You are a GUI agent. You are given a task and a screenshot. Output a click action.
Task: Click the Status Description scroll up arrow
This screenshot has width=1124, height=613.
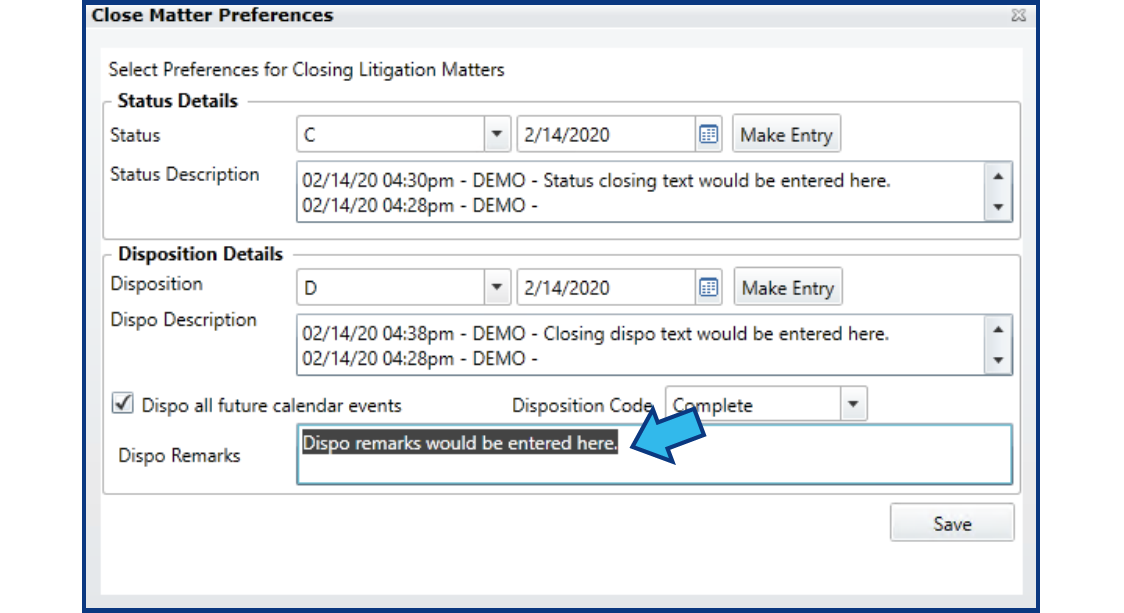pos(998,176)
